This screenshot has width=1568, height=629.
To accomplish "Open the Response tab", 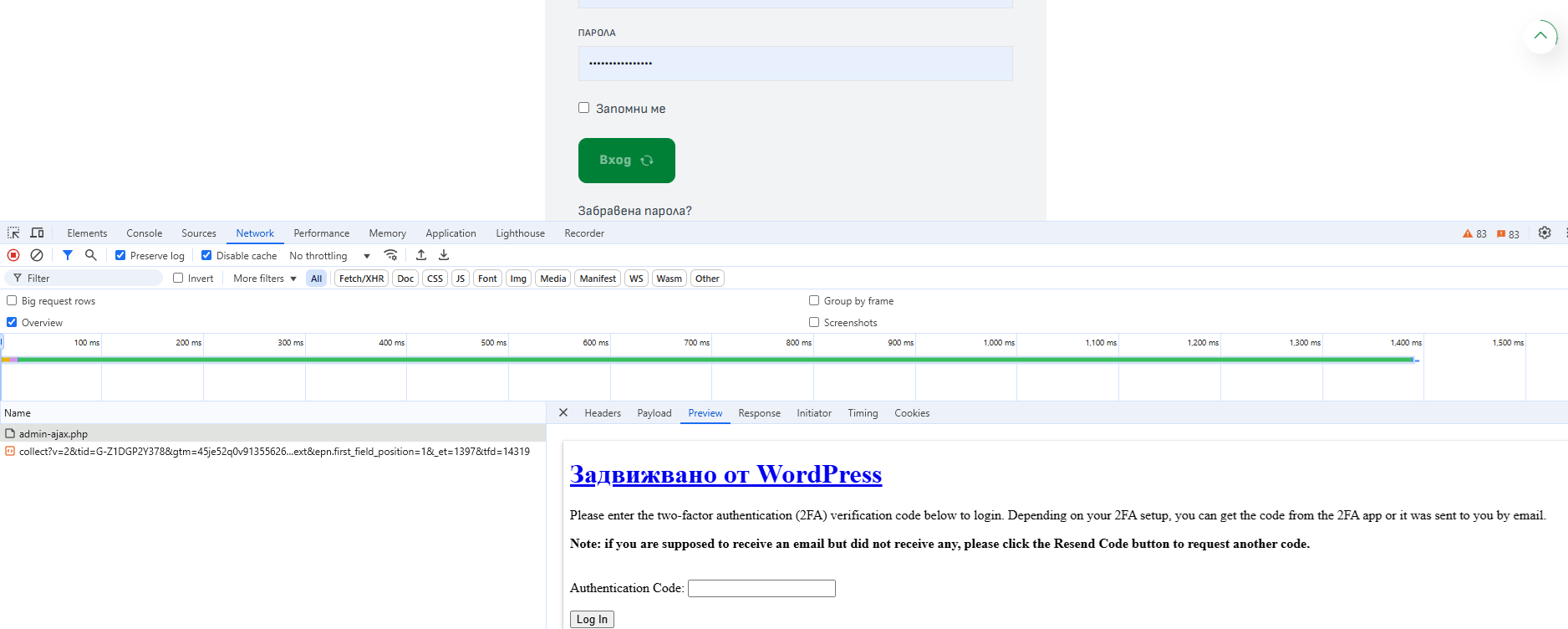I will pyautogui.click(x=759, y=413).
